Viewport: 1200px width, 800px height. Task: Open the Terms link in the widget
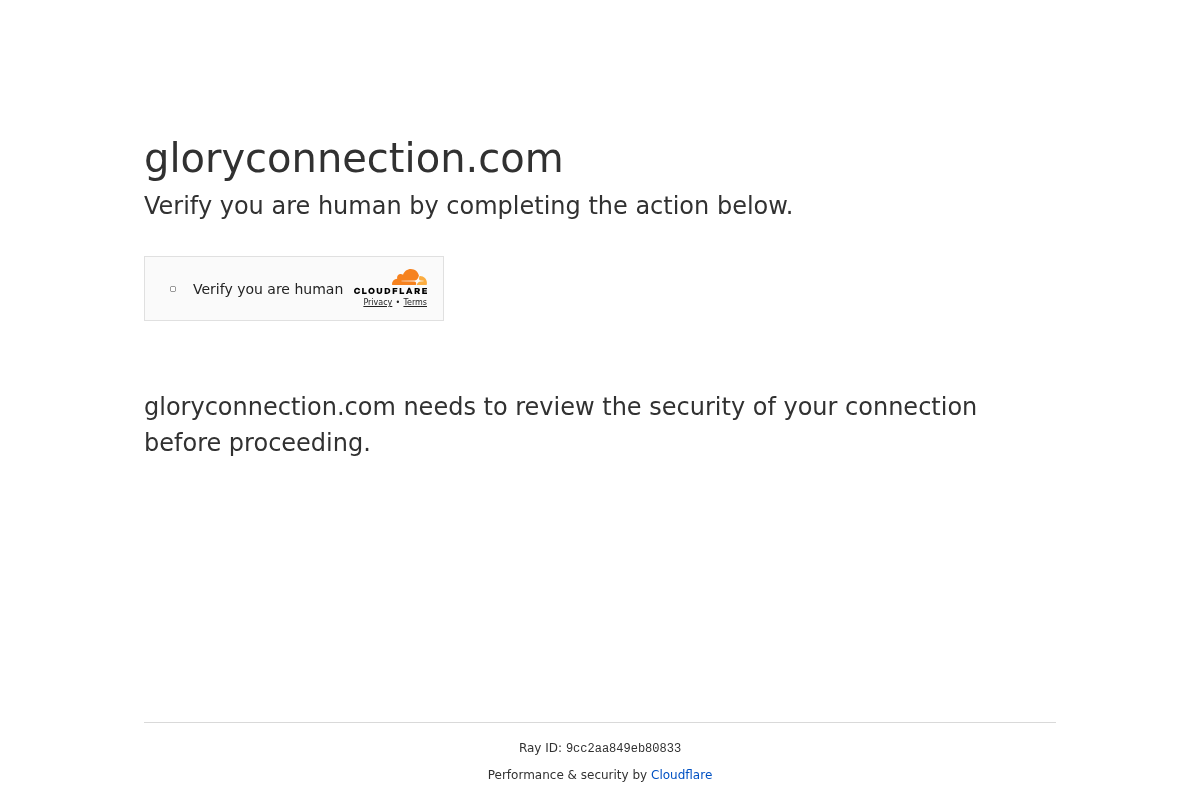point(415,302)
